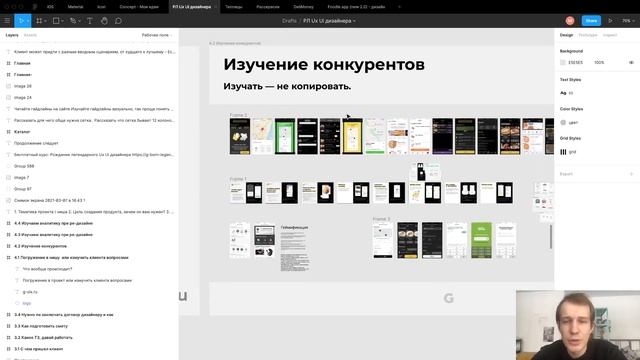Open the Assets tab in left panel
This screenshot has height=360, width=640.
point(30,35)
